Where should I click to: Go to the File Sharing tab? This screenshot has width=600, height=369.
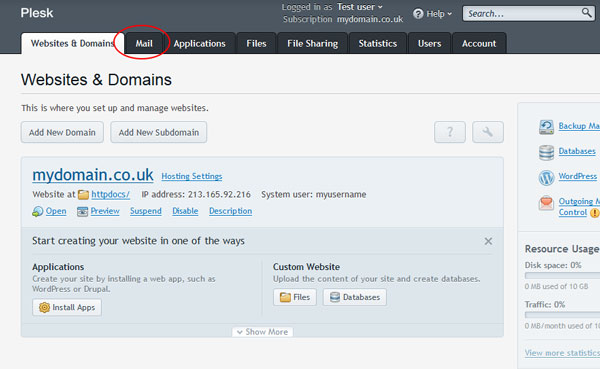click(313, 43)
